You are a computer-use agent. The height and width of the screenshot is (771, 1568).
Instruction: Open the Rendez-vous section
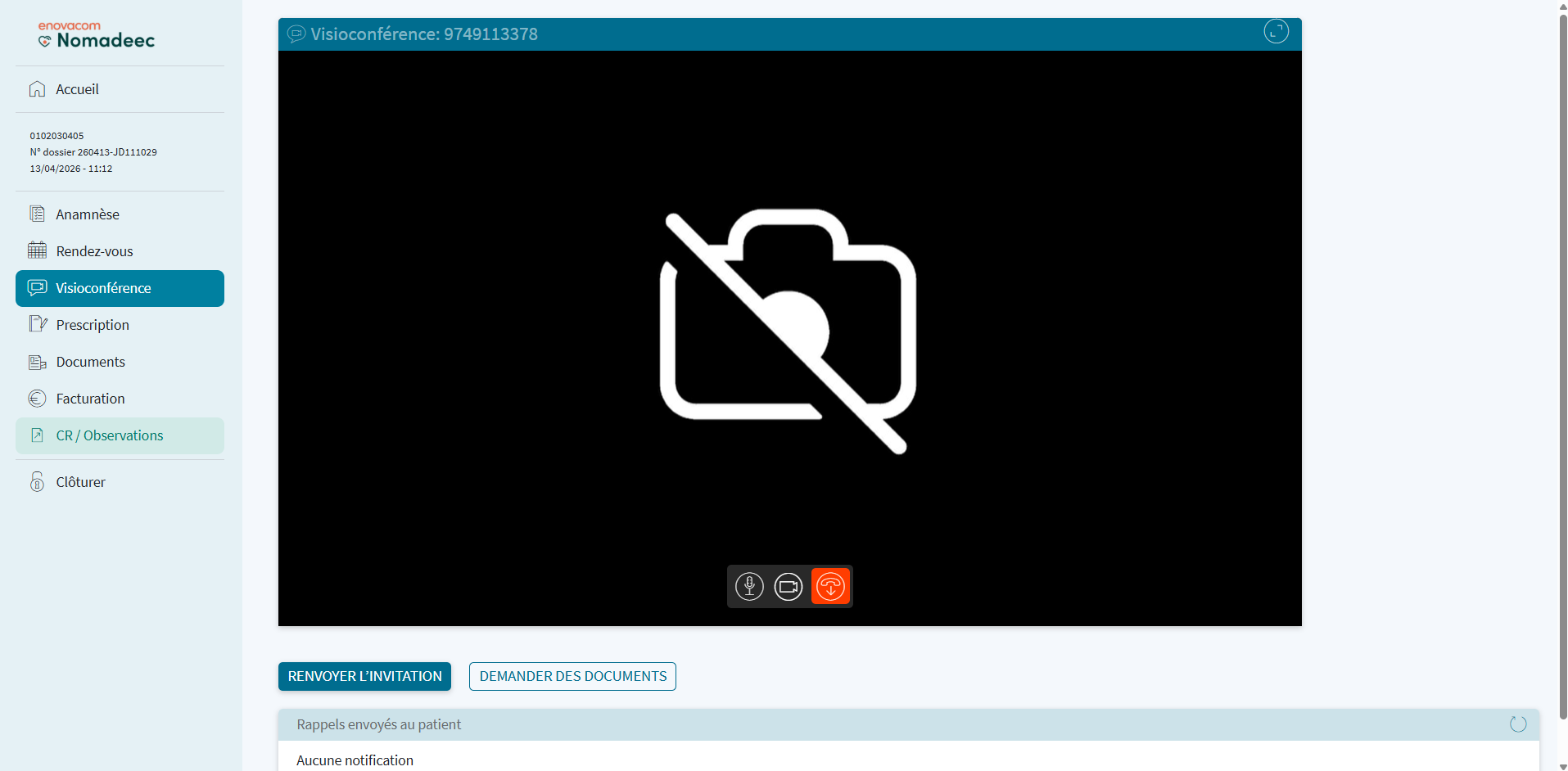(x=120, y=251)
